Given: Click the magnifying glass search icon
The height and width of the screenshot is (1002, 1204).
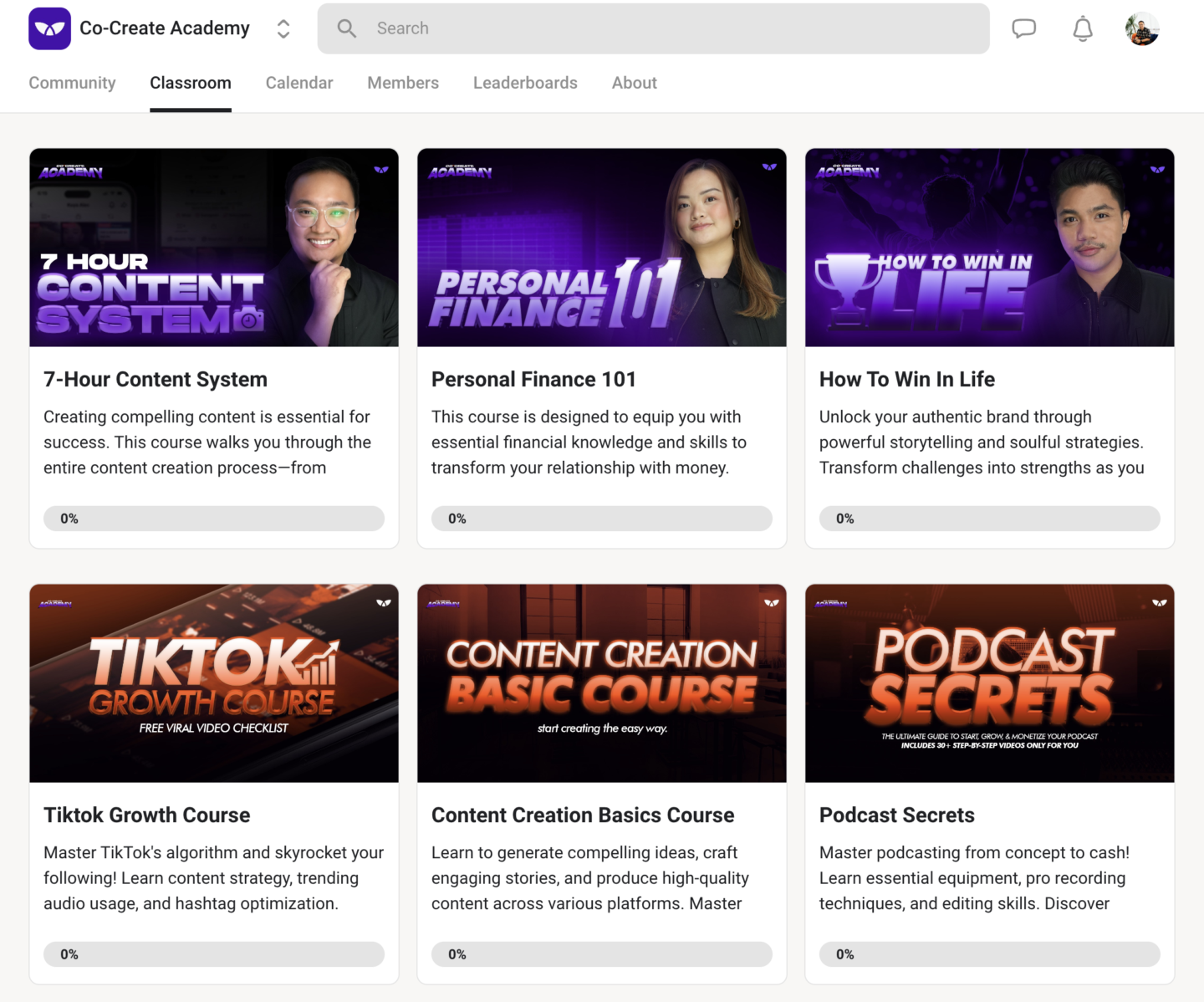Looking at the screenshot, I should (x=347, y=28).
